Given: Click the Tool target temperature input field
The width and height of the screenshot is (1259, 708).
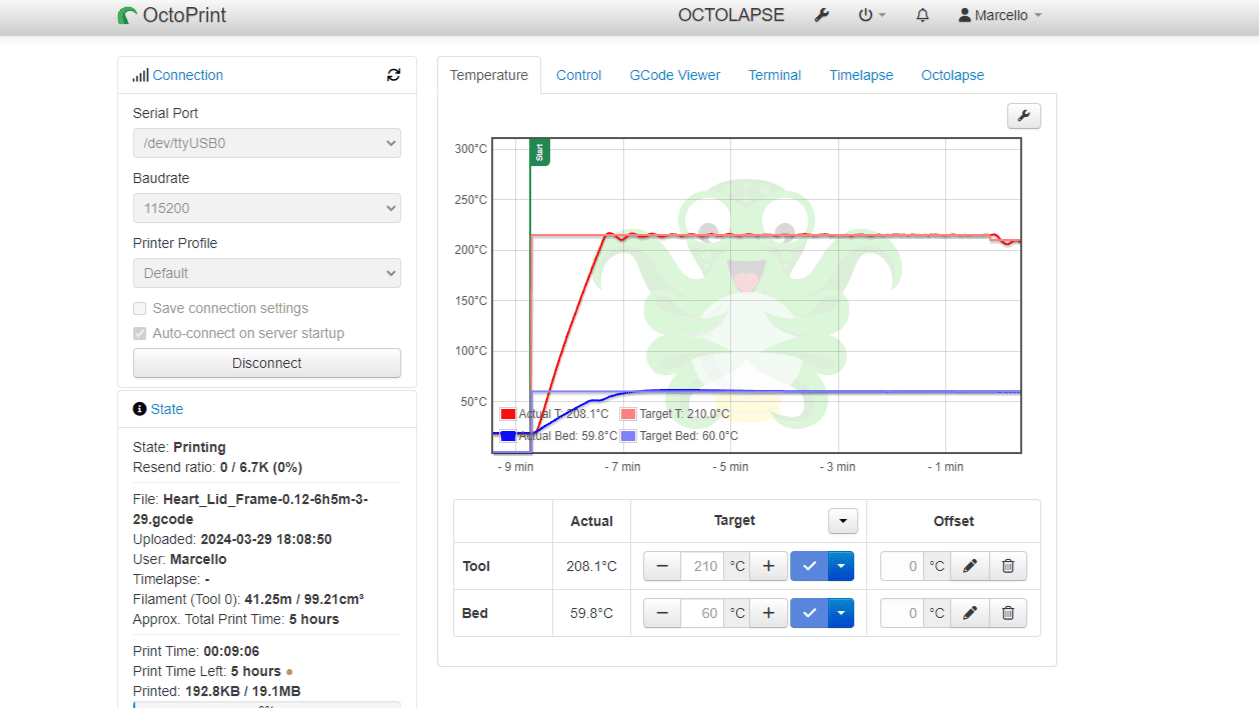Looking at the screenshot, I should [704, 565].
